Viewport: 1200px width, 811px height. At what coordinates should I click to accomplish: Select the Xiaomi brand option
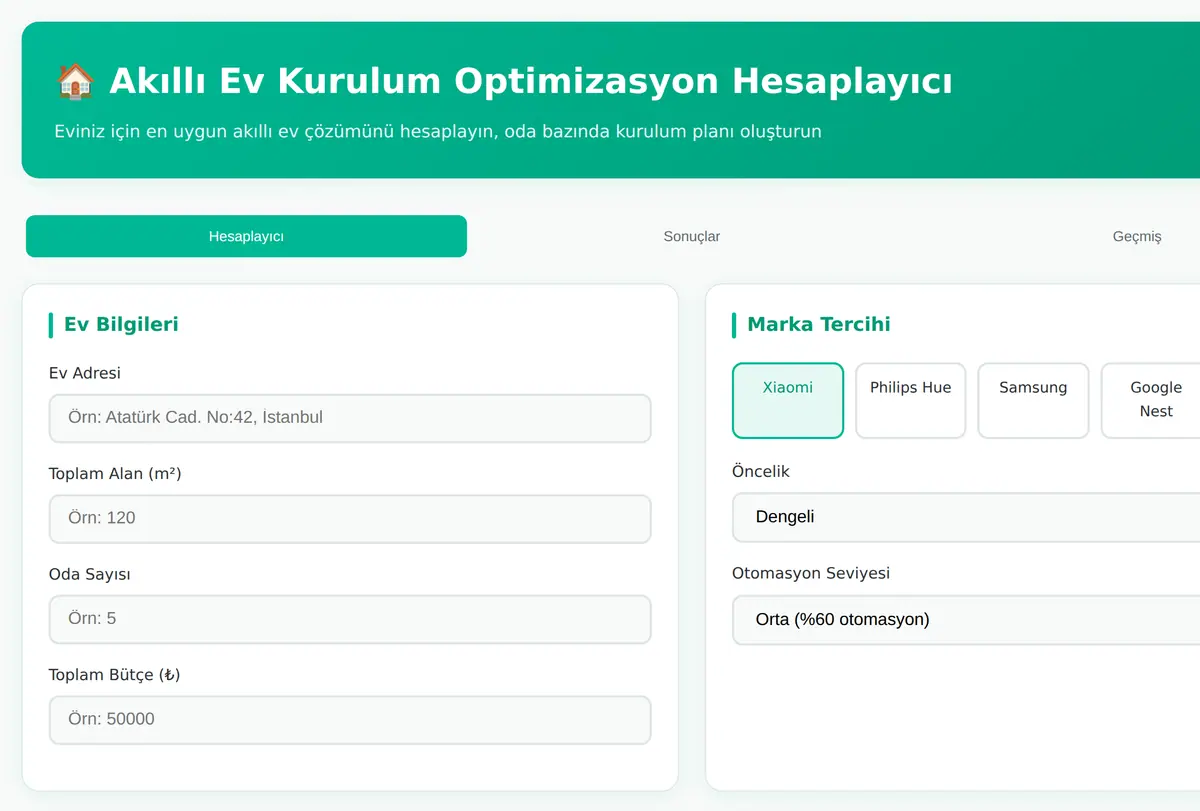pos(788,400)
